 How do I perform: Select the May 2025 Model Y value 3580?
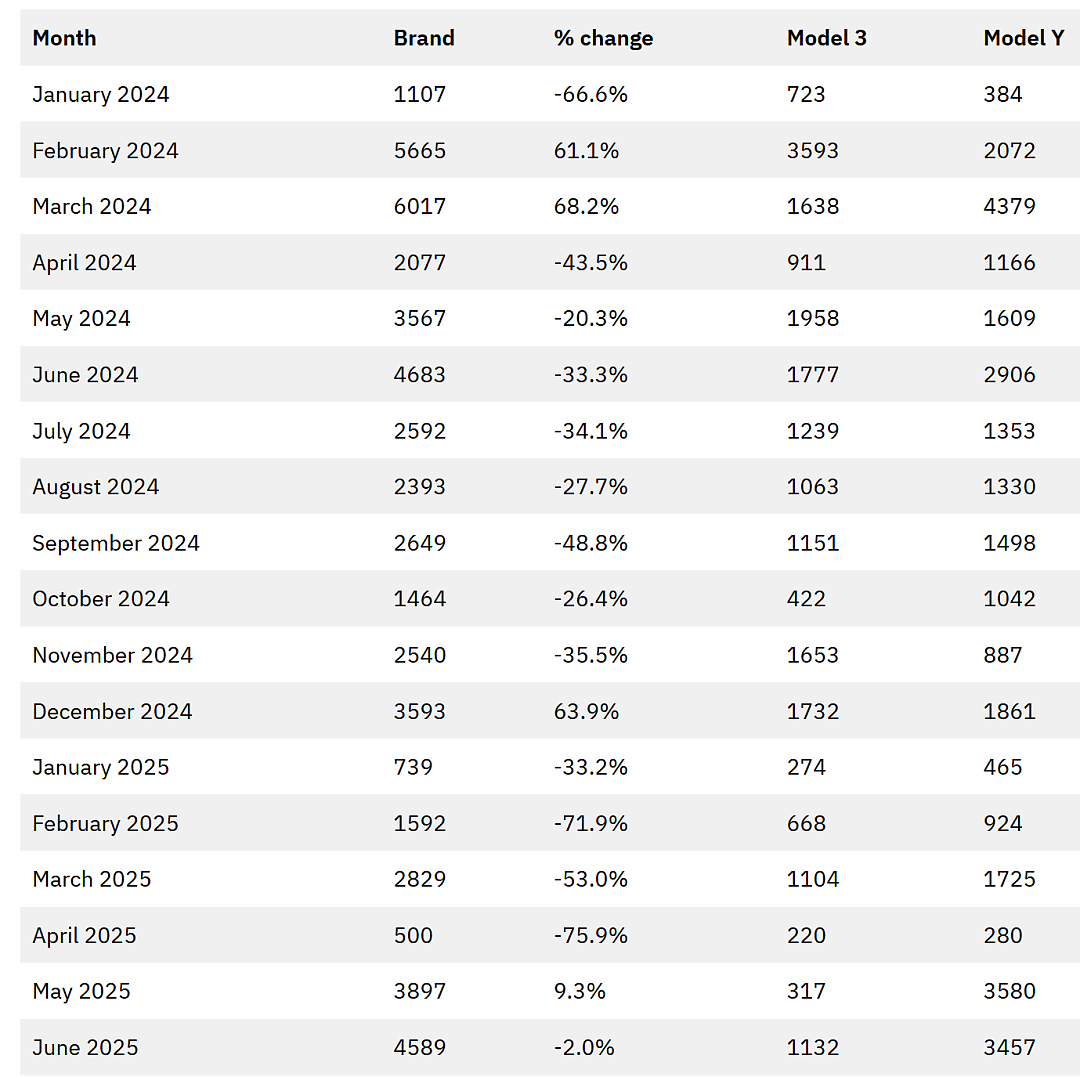pyautogui.click(x=1009, y=991)
